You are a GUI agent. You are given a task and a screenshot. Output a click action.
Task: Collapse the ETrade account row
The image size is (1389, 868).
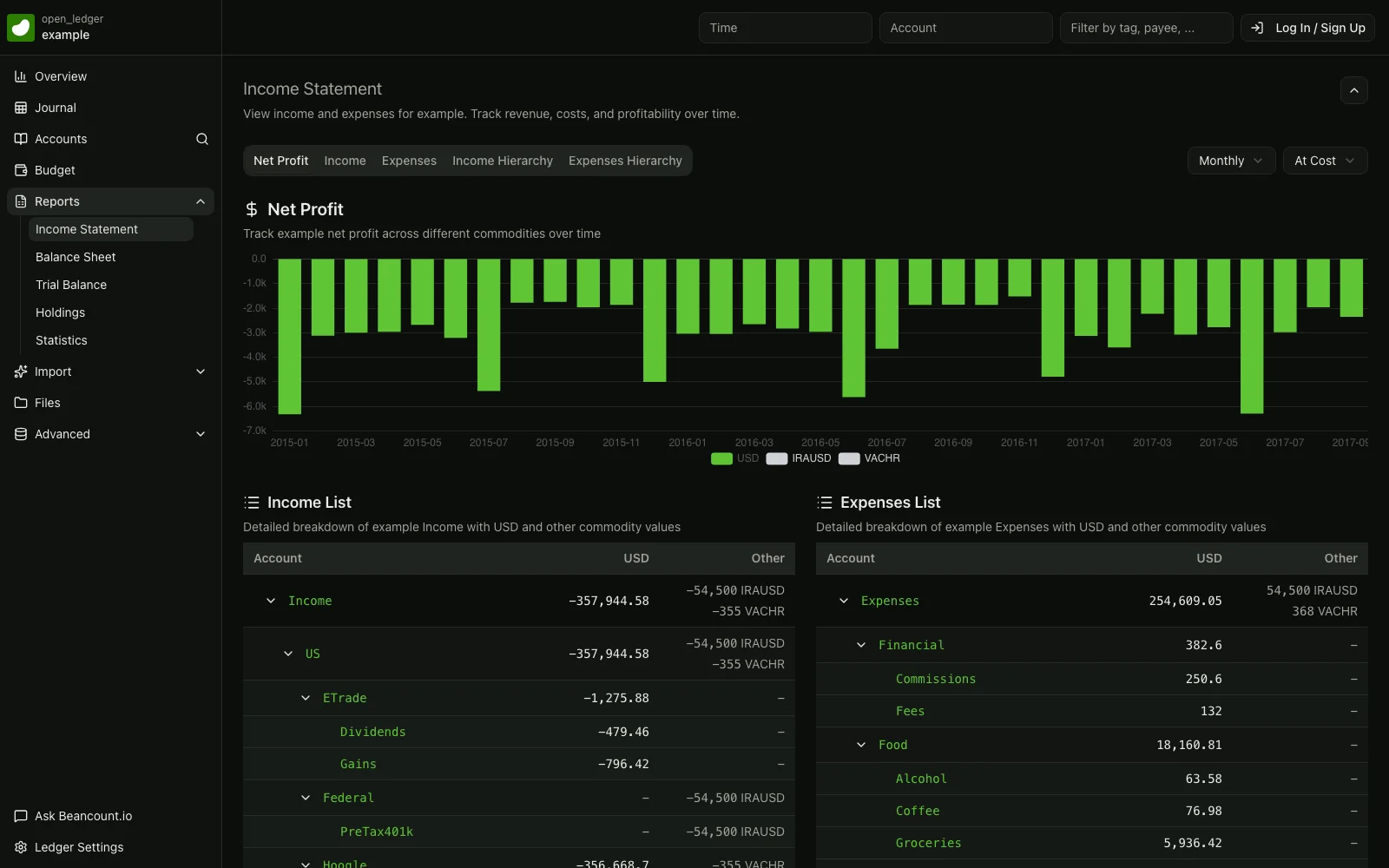pyautogui.click(x=306, y=698)
